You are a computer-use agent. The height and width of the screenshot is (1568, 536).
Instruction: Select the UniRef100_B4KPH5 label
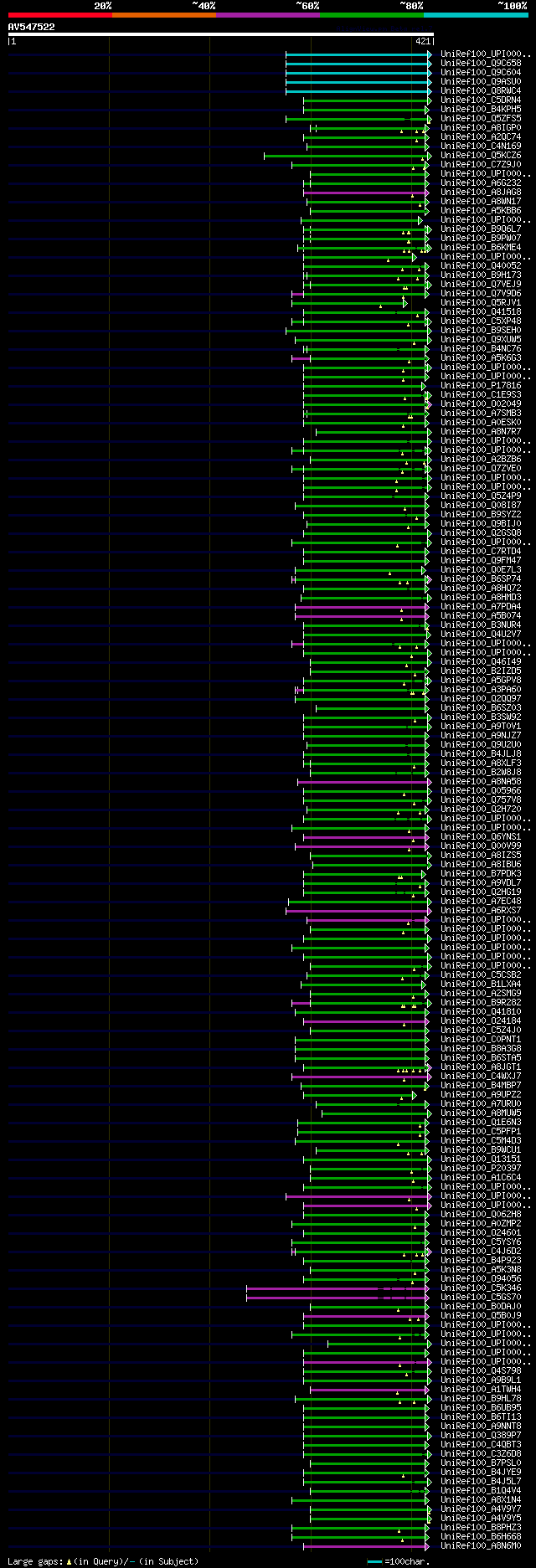[x=481, y=109]
